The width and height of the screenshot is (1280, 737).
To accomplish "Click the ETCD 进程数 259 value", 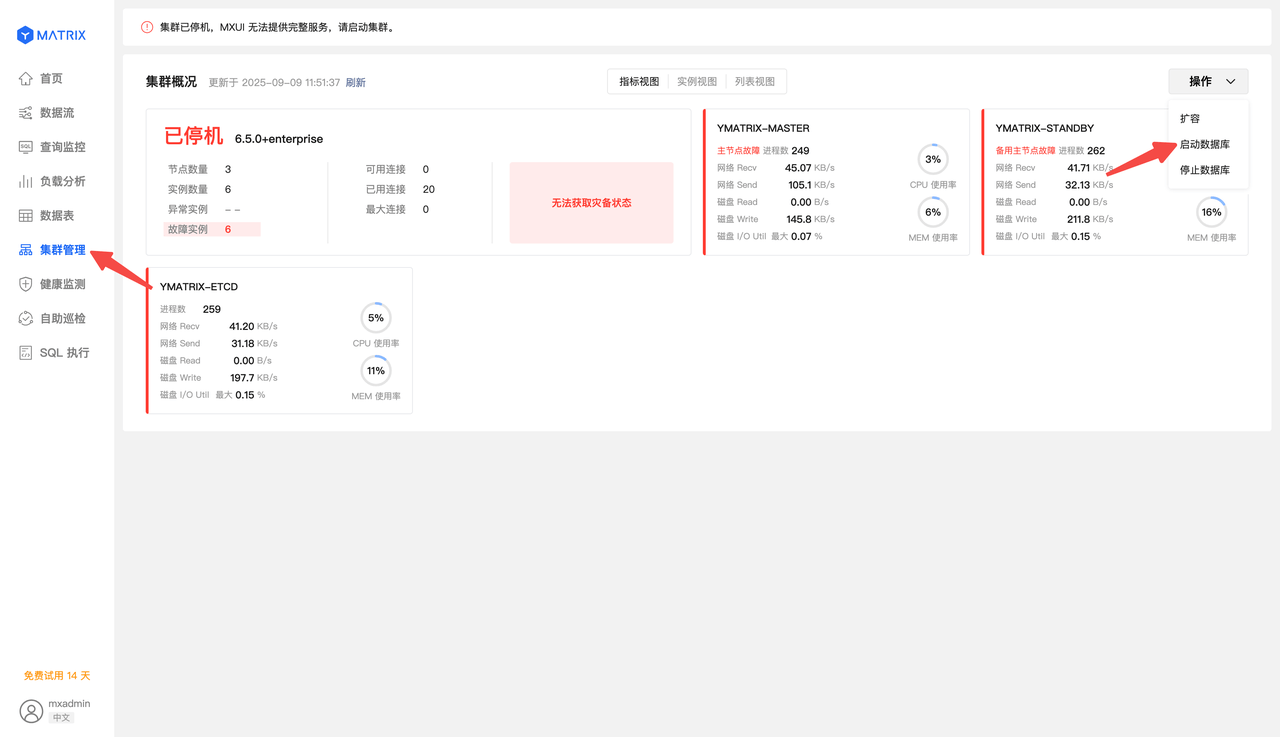I will (212, 310).
